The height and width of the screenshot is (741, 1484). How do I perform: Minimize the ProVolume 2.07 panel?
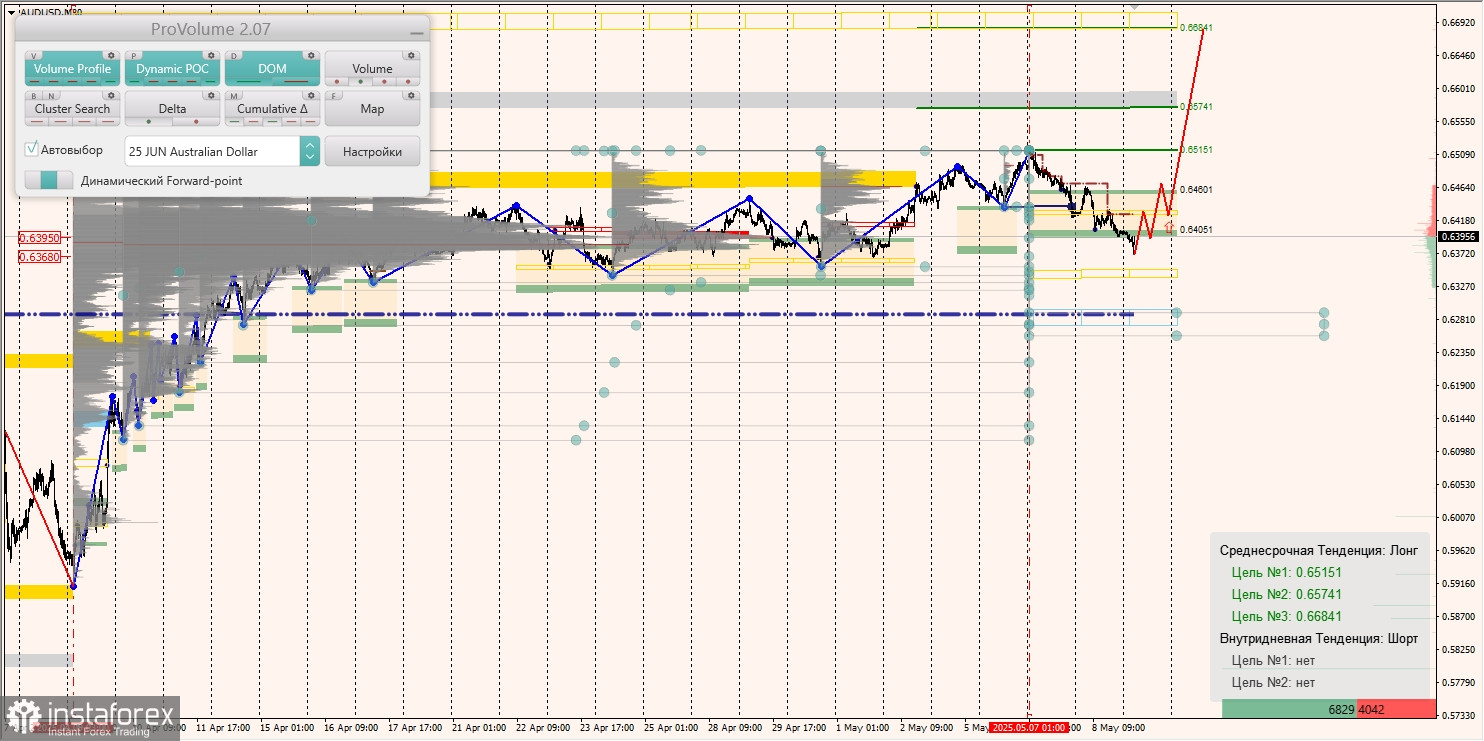point(417,33)
